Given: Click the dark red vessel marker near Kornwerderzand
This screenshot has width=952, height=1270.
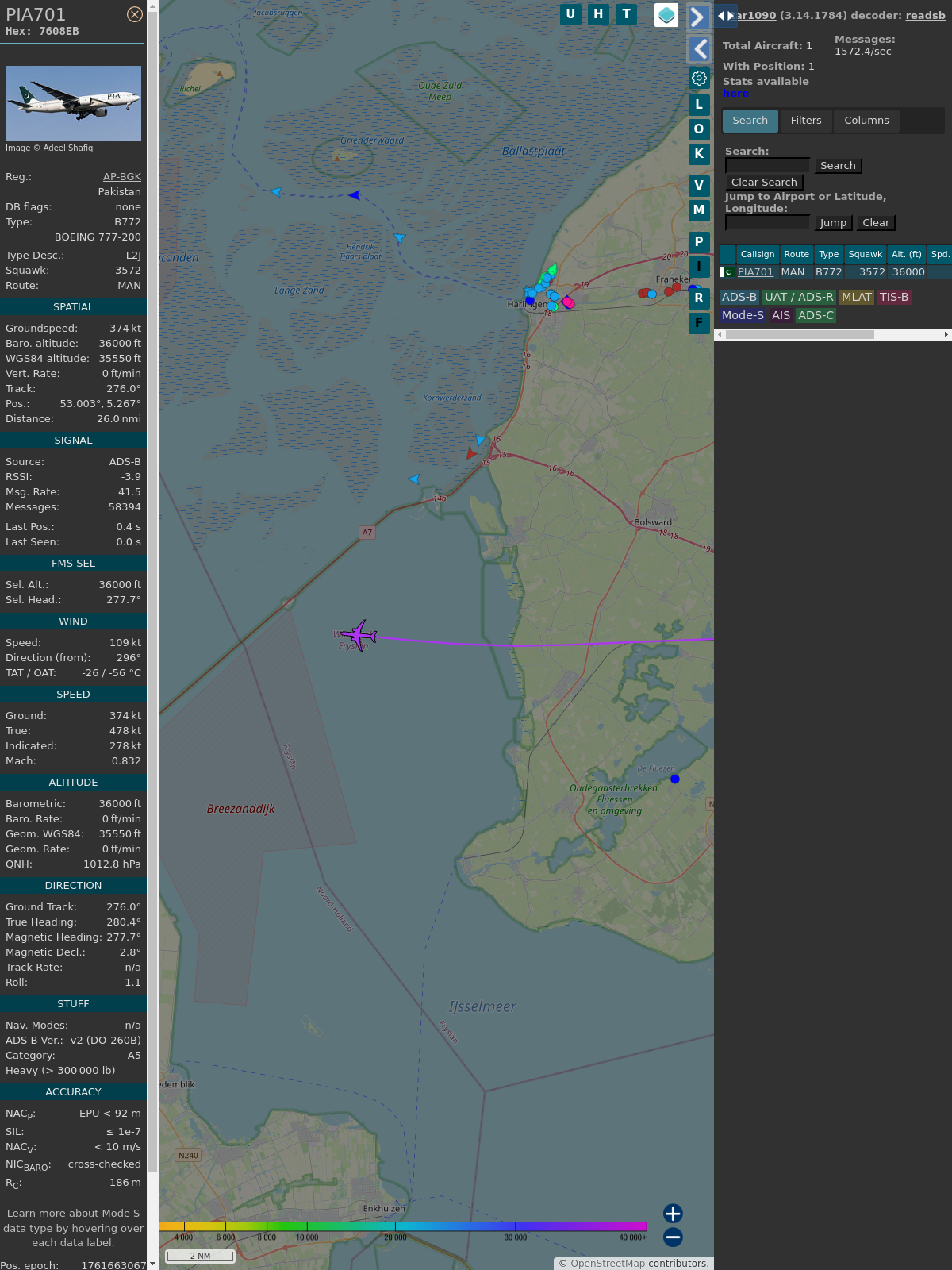Looking at the screenshot, I should tap(471, 454).
